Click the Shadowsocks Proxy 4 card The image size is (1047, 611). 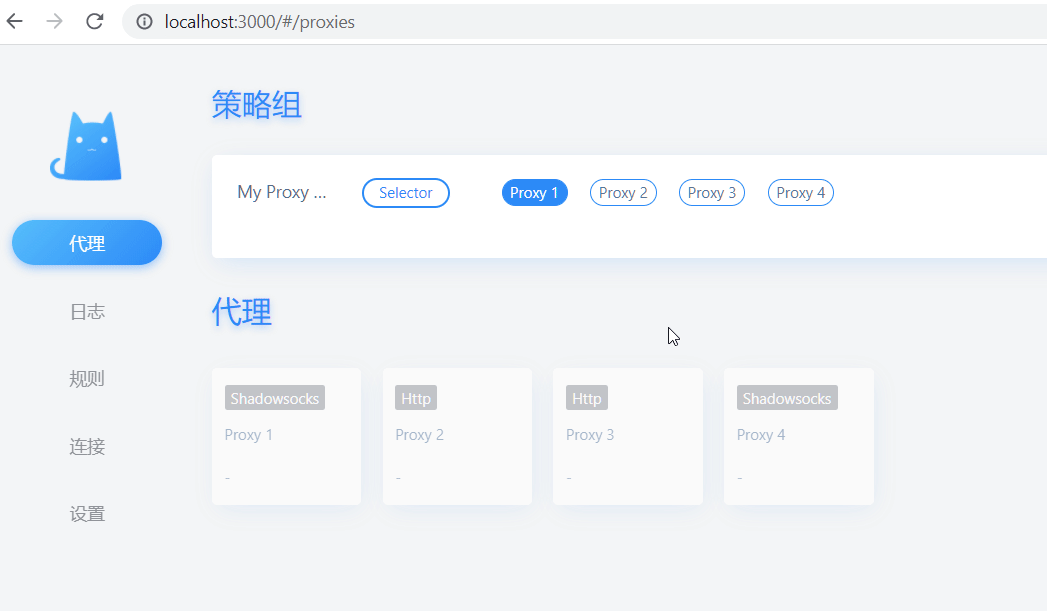(x=799, y=436)
